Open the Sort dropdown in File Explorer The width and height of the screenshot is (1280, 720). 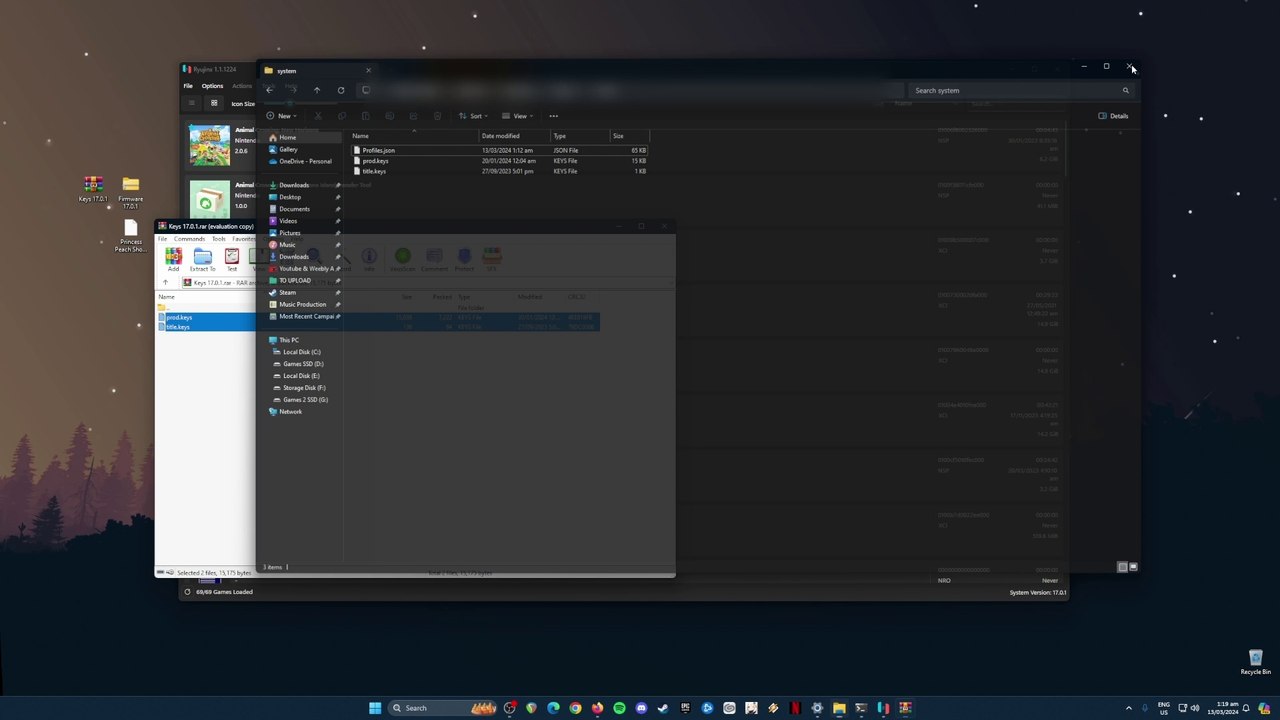[473, 116]
